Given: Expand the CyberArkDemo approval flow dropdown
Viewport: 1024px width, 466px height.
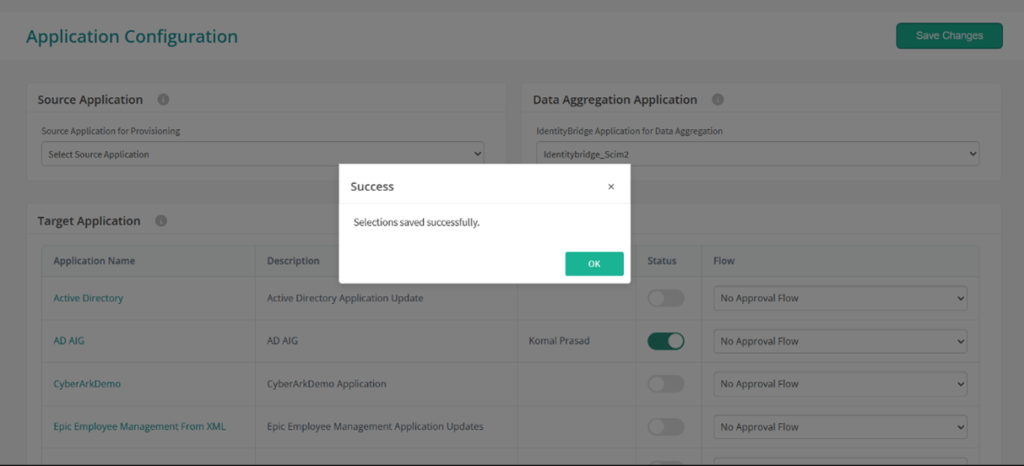Looking at the screenshot, I should [x=840, y=384].
